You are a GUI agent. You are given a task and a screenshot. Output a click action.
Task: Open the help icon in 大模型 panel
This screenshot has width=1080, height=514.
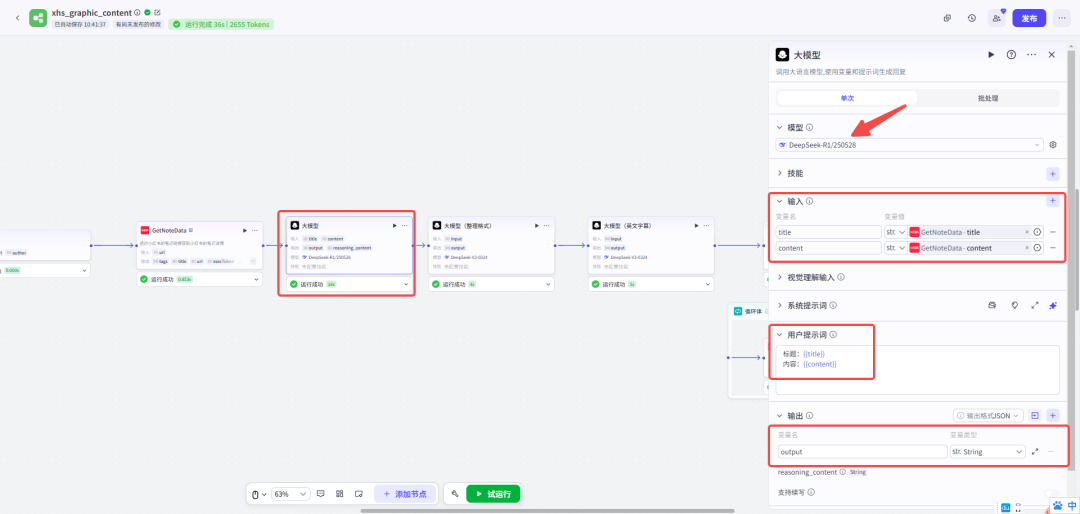click(1011, 54)
